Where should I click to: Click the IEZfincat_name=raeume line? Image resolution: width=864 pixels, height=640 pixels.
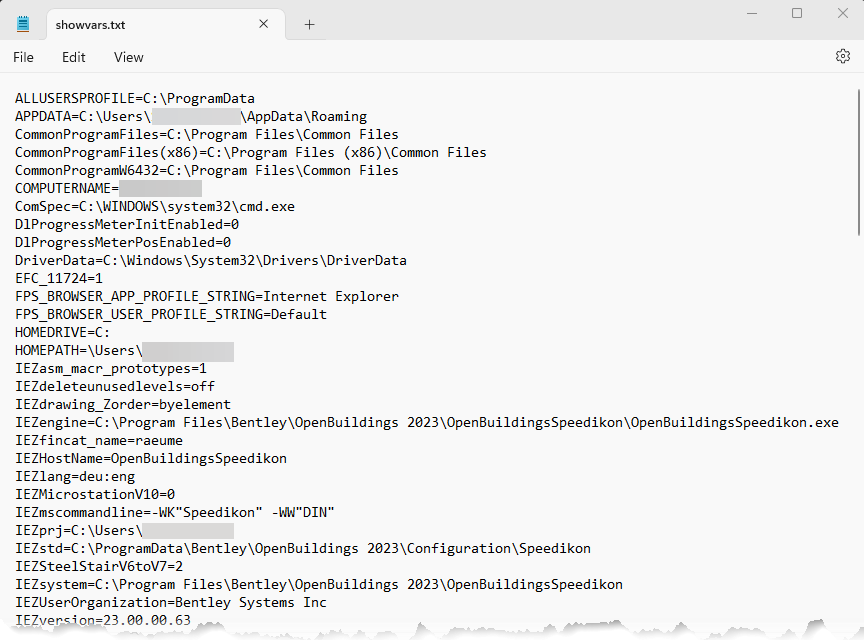(99, 440)
